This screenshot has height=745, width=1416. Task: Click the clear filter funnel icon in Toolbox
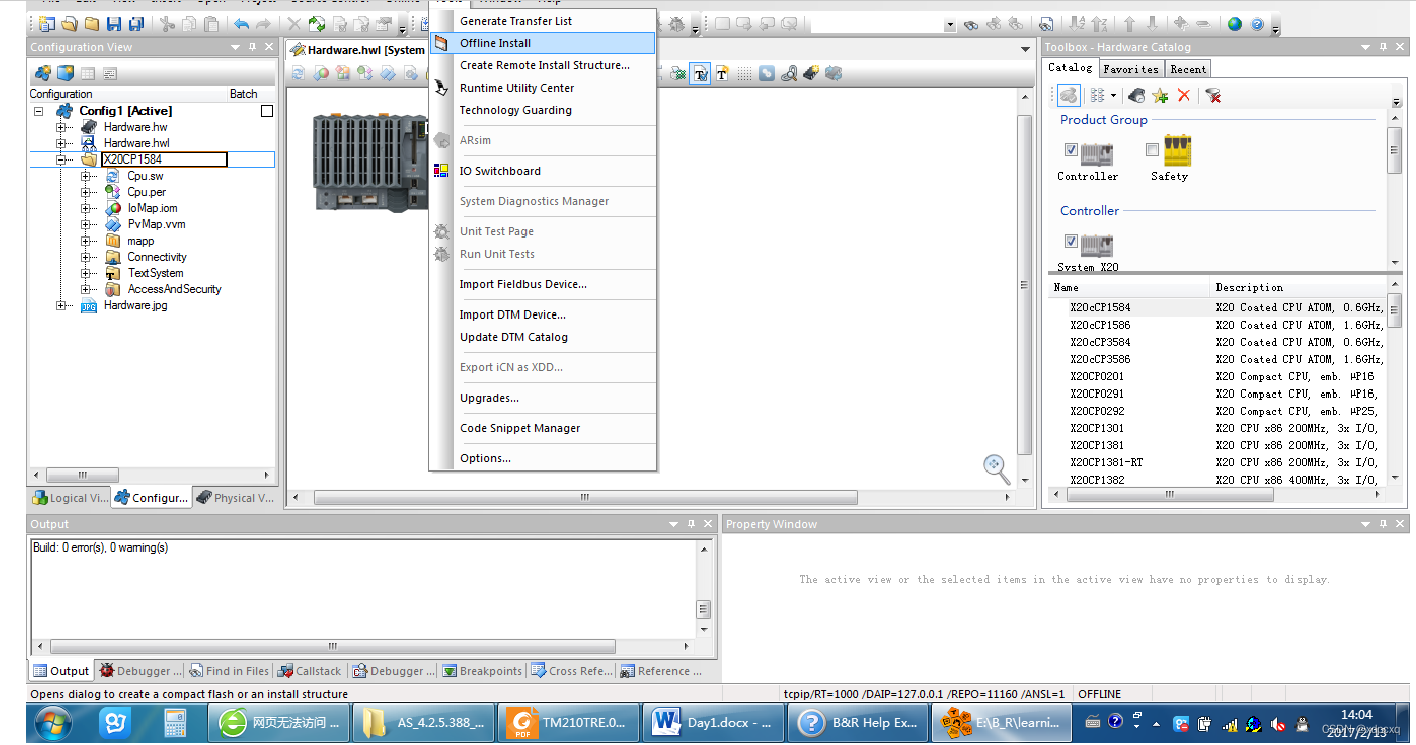click(x=1213, y=95)
